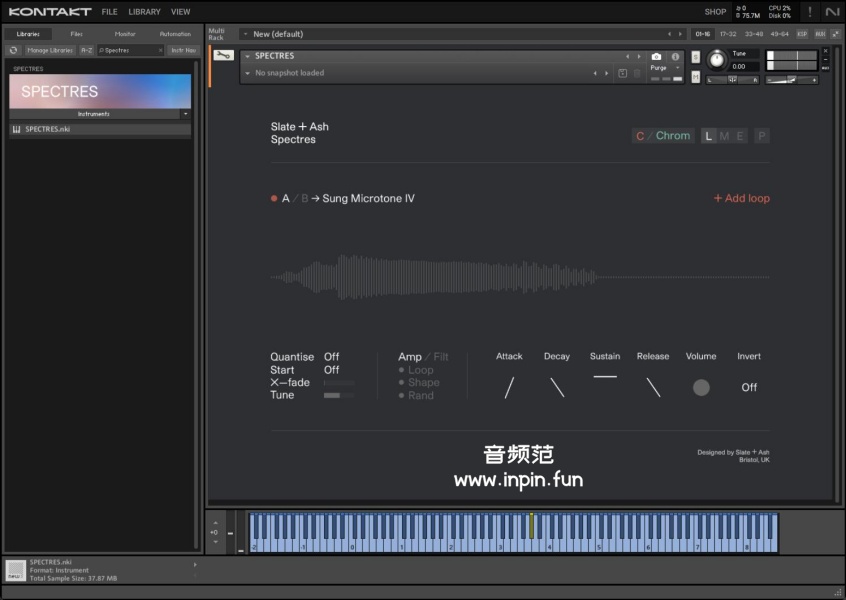Click the save snapshot icon
Image resolution: width=846 pixels, height=600 pixels.
[x=623, y=73]
